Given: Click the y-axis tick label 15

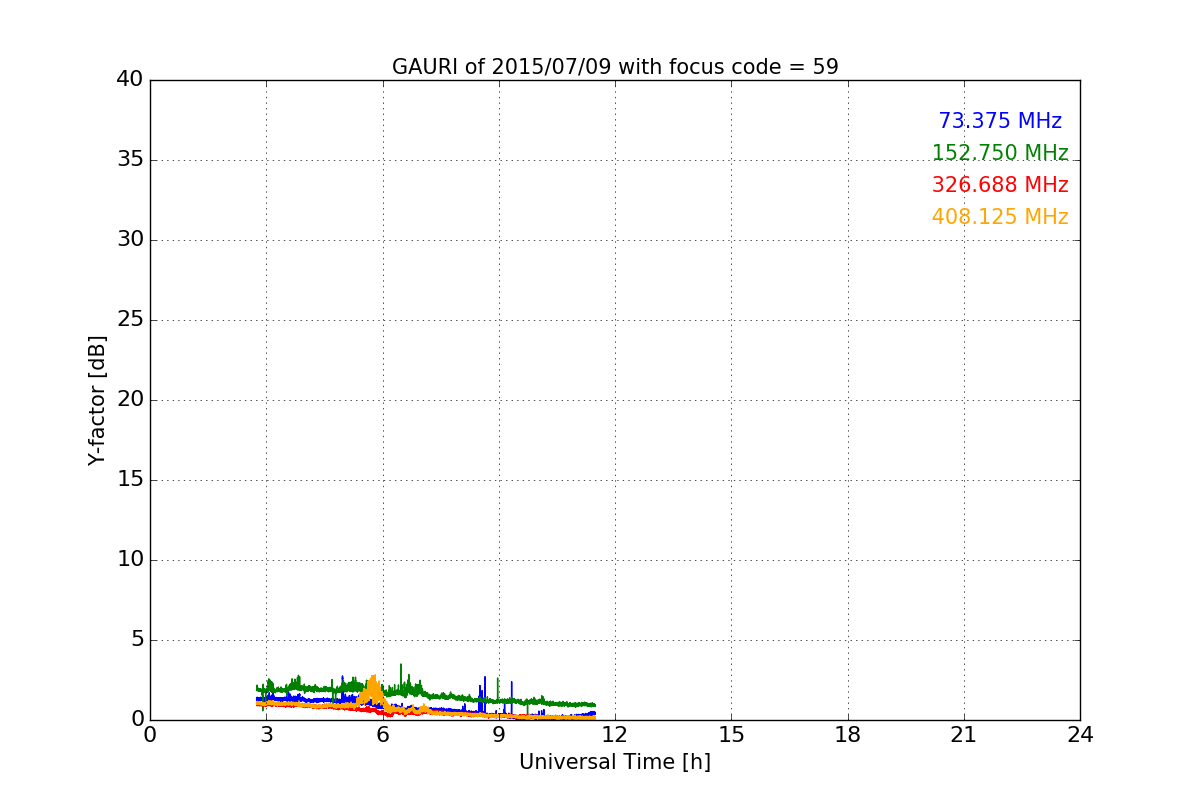Looking at the screenshot, I should pyautogui.click(x=130, y=480).
